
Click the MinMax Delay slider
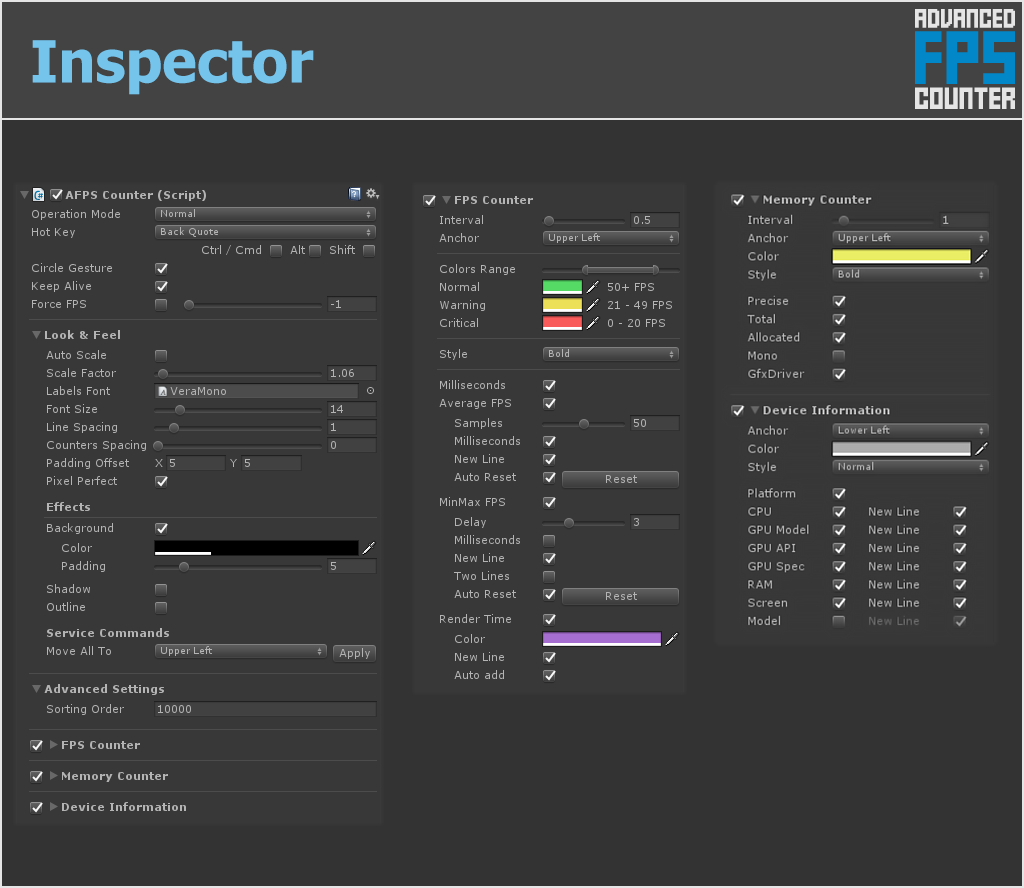point(584,522)
